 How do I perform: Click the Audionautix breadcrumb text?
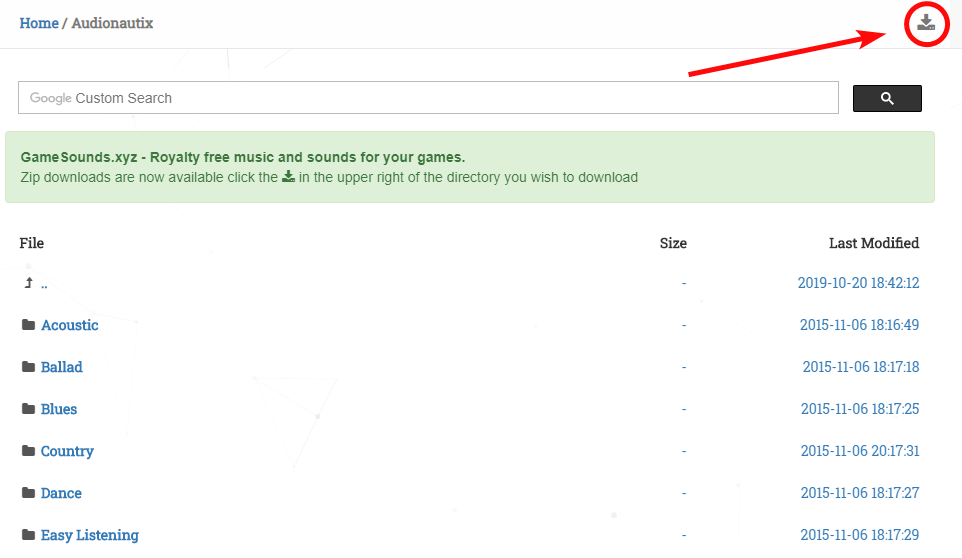coord(112,23)
